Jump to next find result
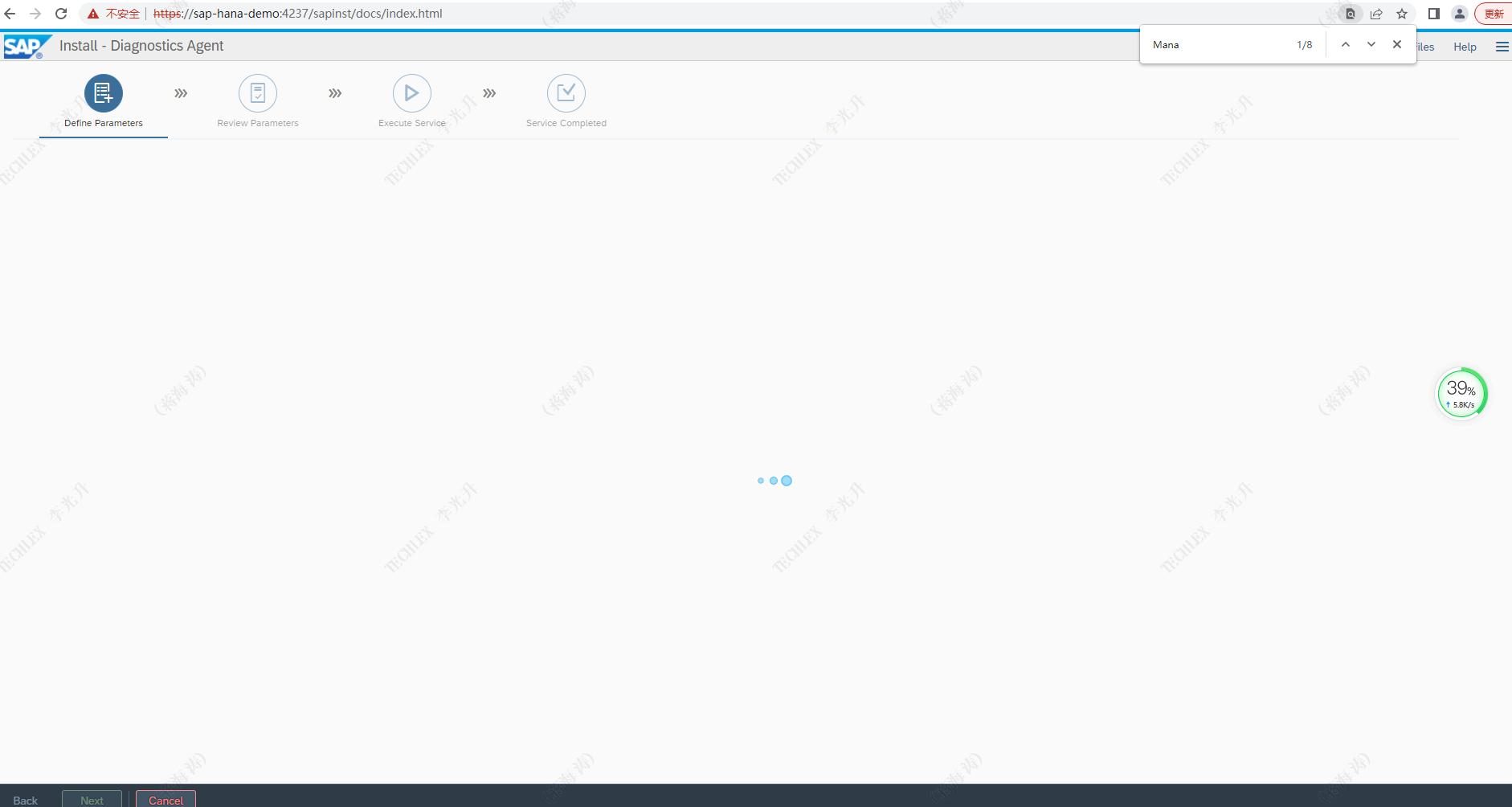This screenshot has width=1512, height=807. [1371, 45]
